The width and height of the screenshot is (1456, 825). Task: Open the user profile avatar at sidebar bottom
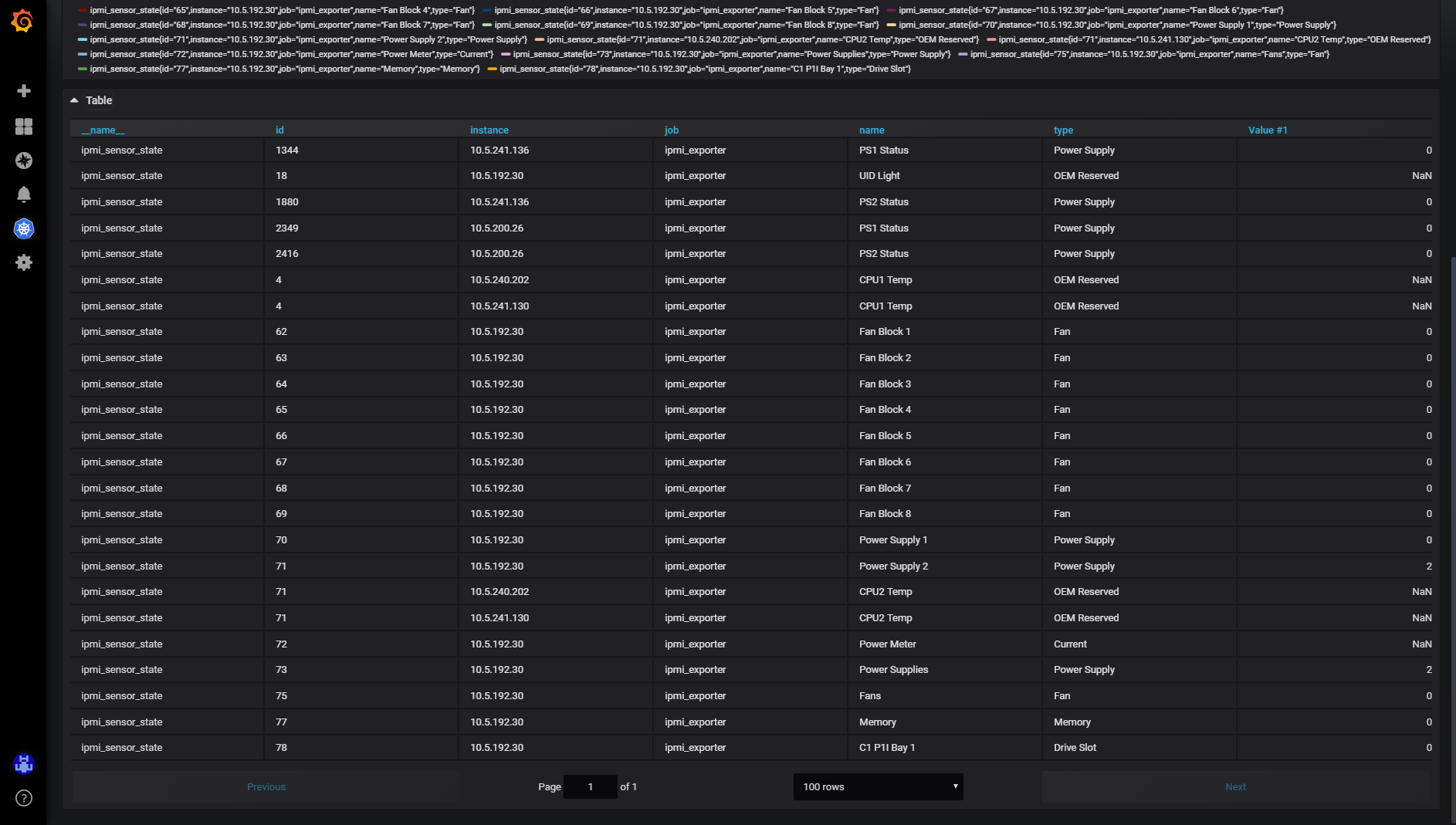pyautogui.click(x=24, y=764)
